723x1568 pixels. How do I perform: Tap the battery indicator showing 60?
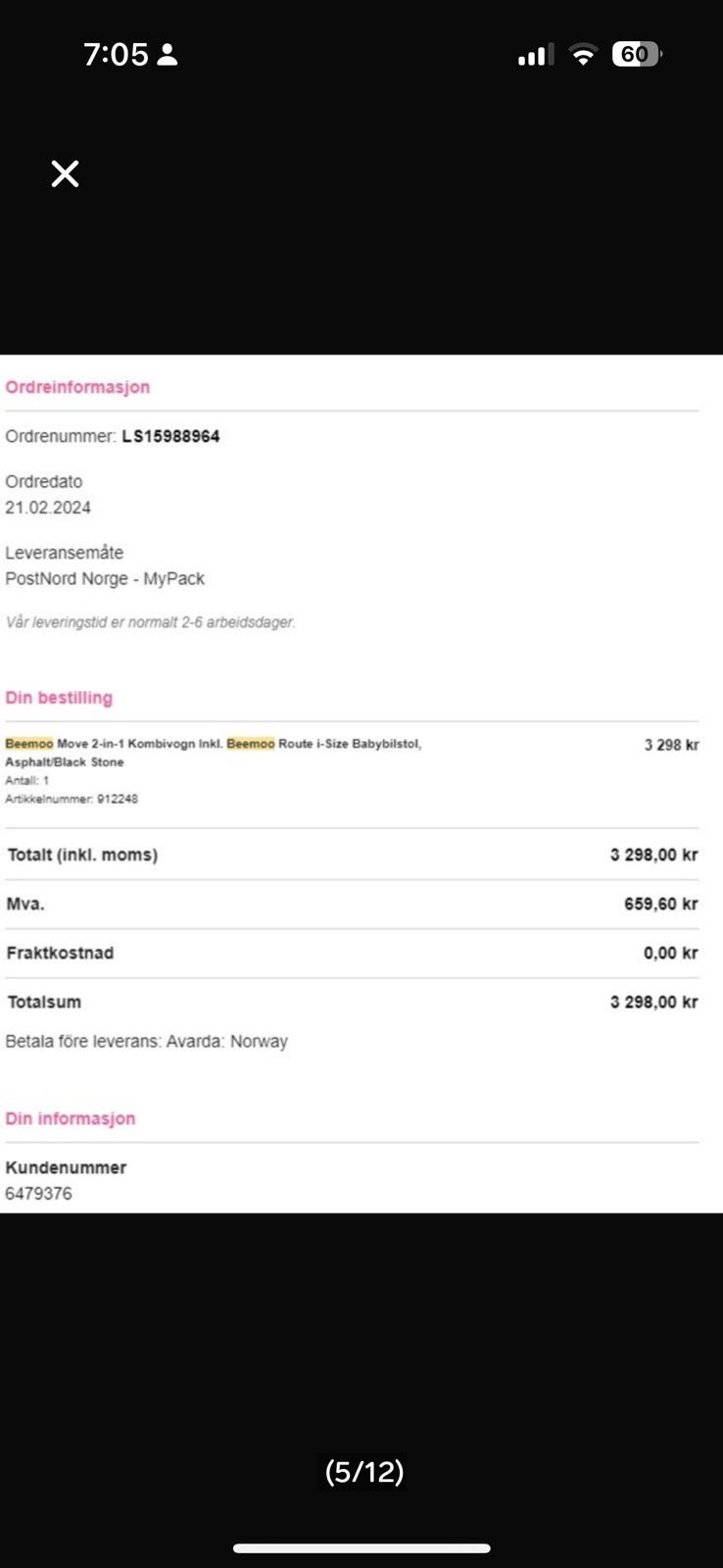(637, 54)
